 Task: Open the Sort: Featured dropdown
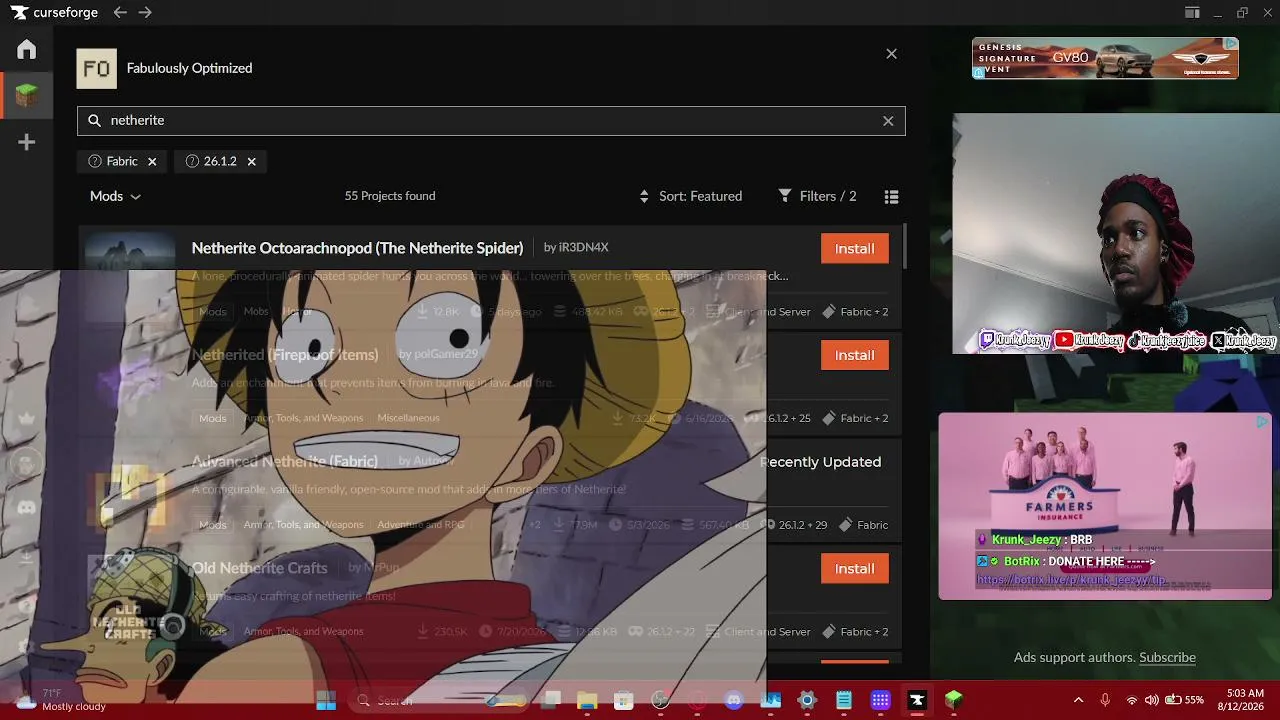point(691,196)
